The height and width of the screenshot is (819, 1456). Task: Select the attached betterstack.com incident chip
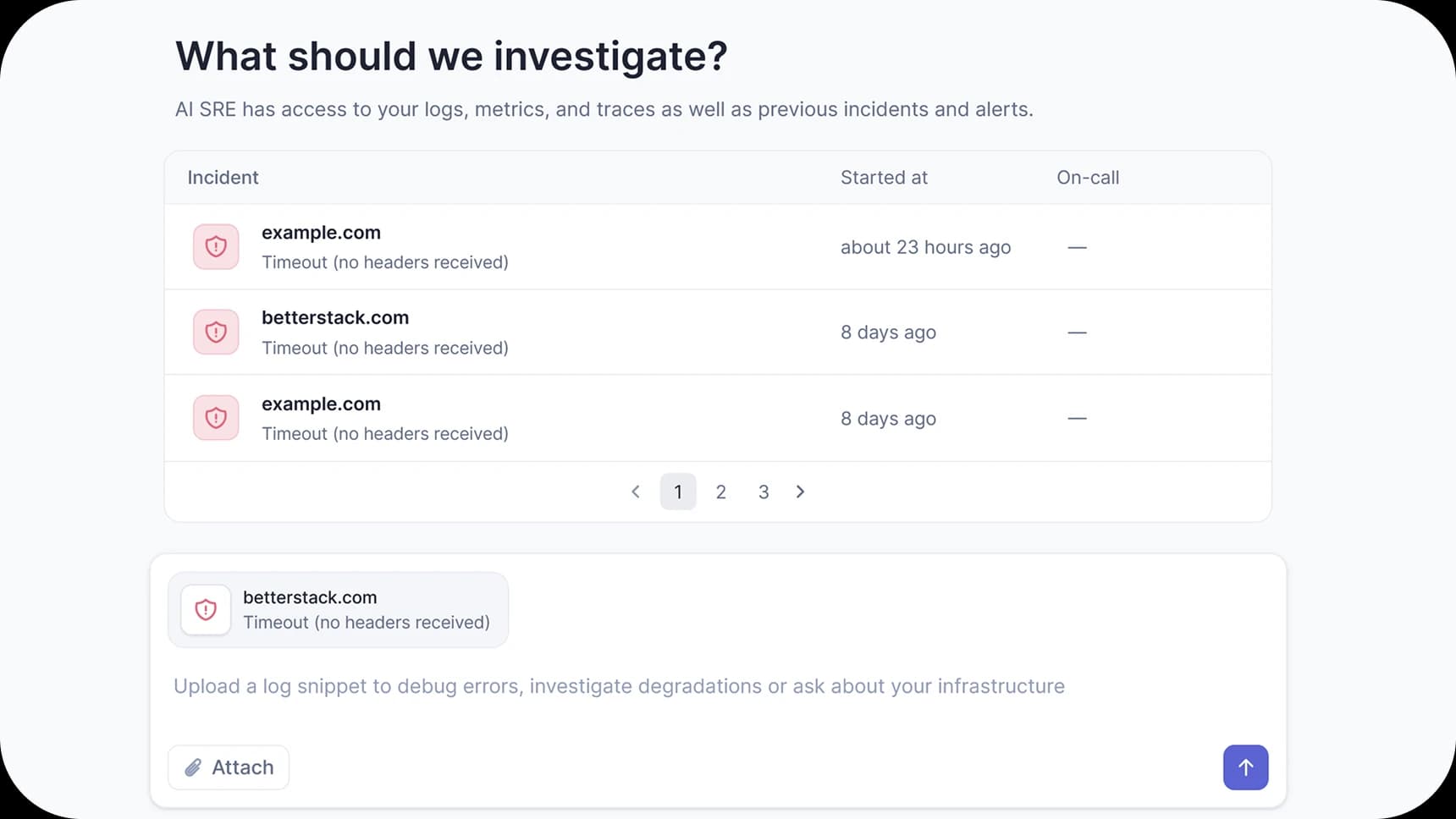338,609
